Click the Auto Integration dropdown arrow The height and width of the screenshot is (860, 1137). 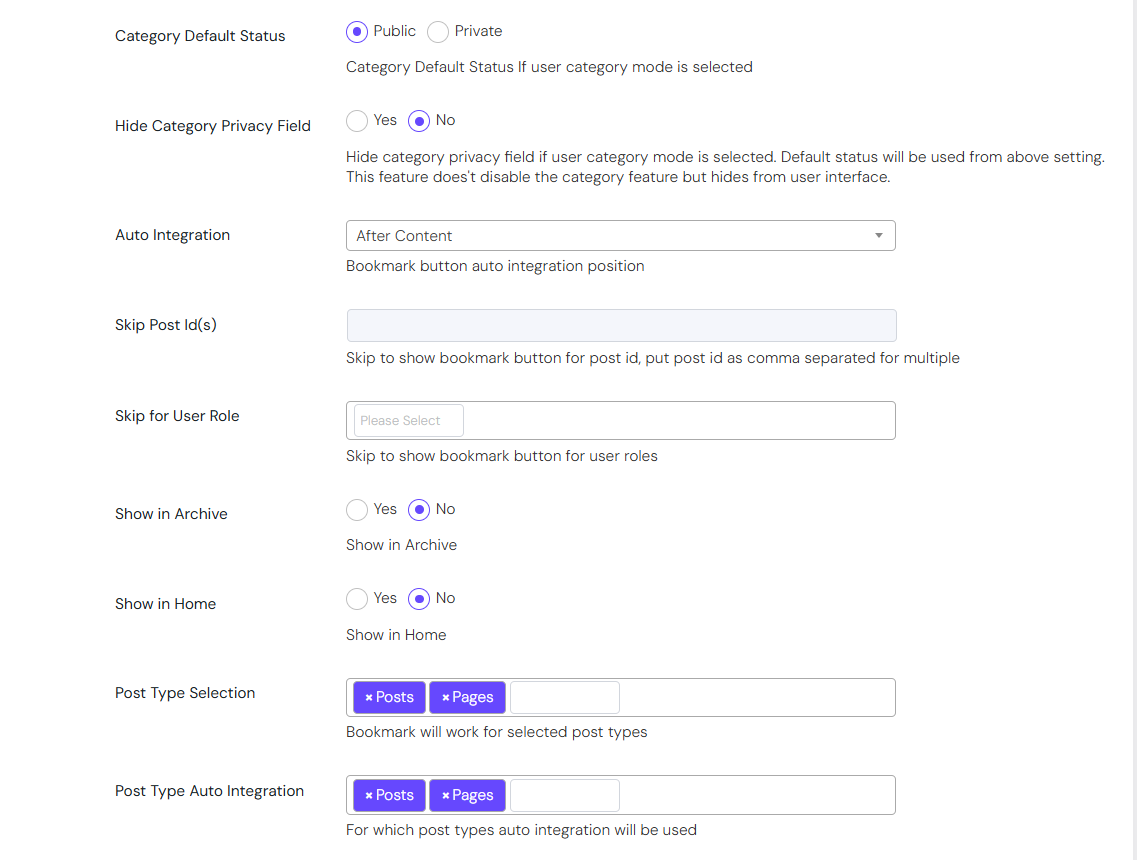point(878,236)
